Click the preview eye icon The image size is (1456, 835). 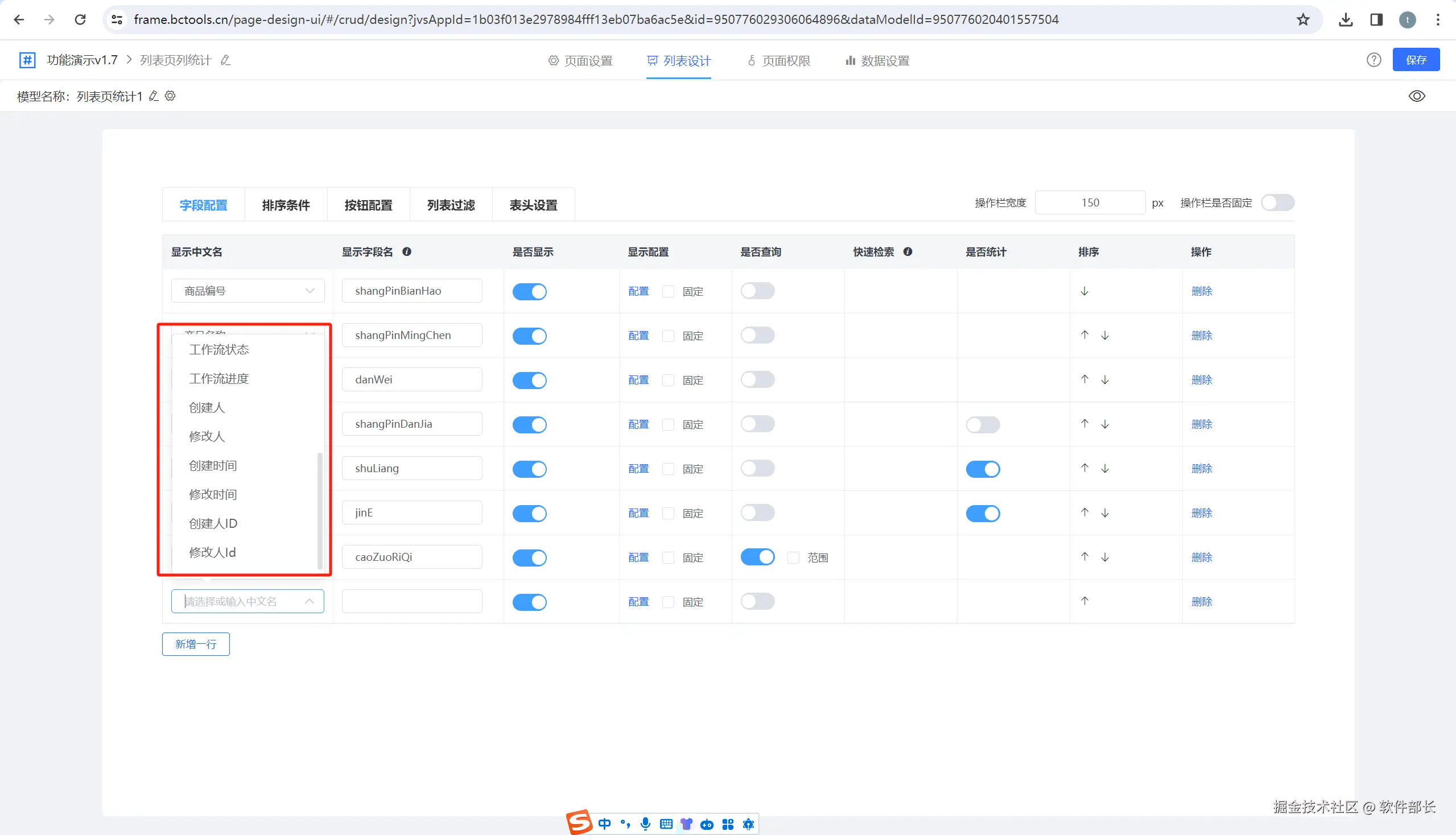pyautogui.click(x=1416, y=96)
